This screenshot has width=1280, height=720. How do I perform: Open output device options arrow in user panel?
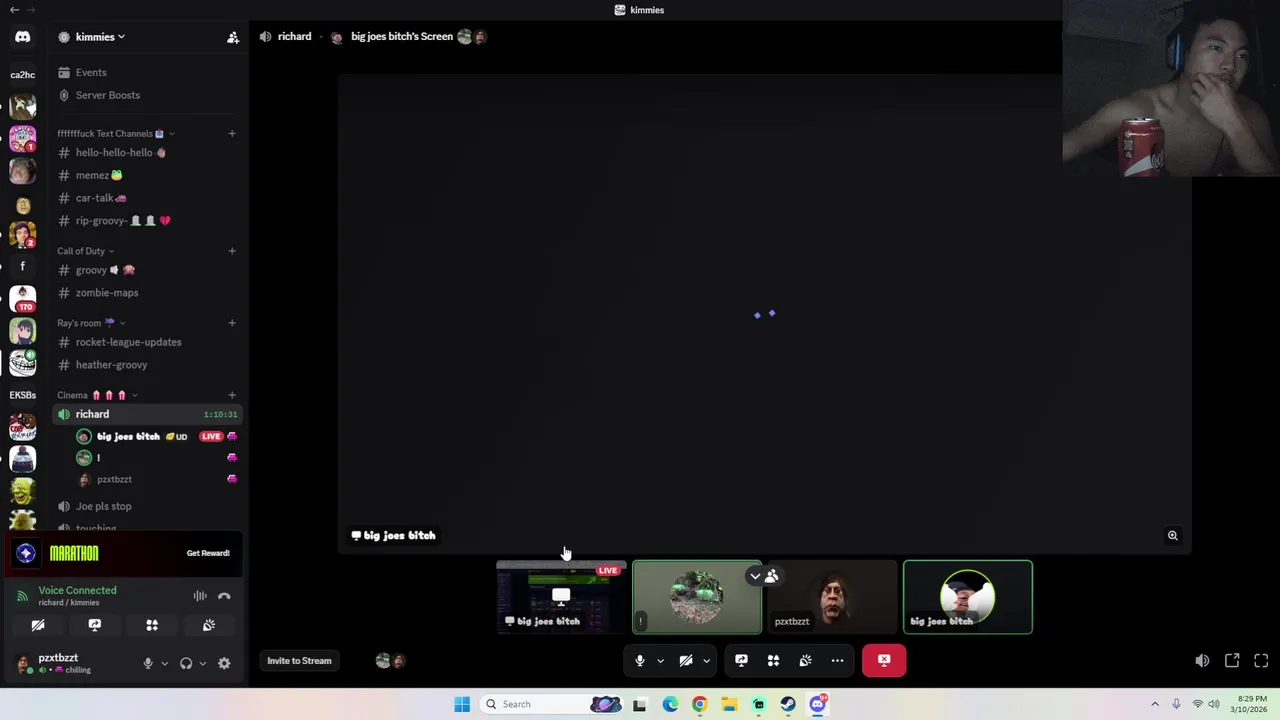(202, 663)
